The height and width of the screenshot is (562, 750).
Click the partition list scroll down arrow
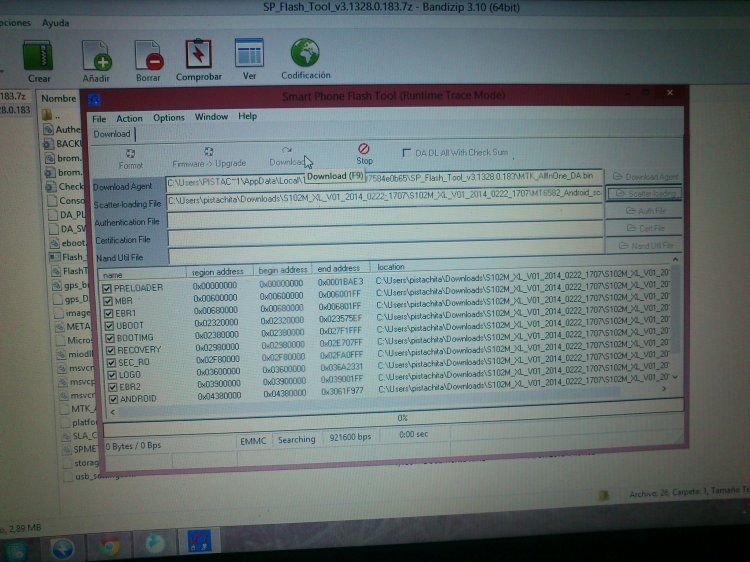coord(675,377)
